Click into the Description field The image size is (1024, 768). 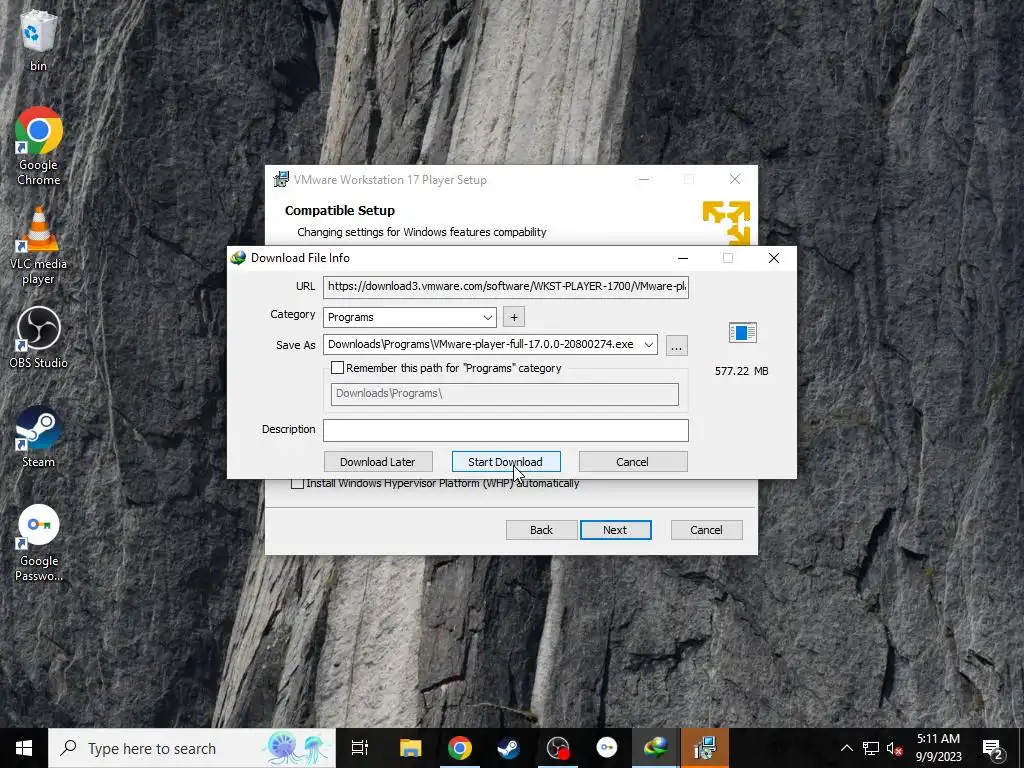click(505, 430)
